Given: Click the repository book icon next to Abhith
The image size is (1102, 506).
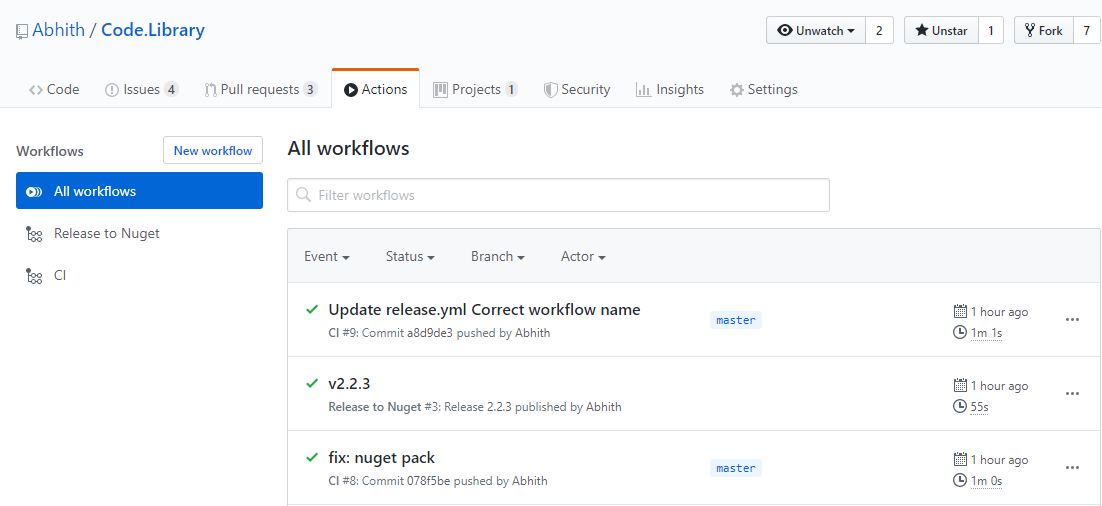Looking at the screenshot, I should click(22, 31).
